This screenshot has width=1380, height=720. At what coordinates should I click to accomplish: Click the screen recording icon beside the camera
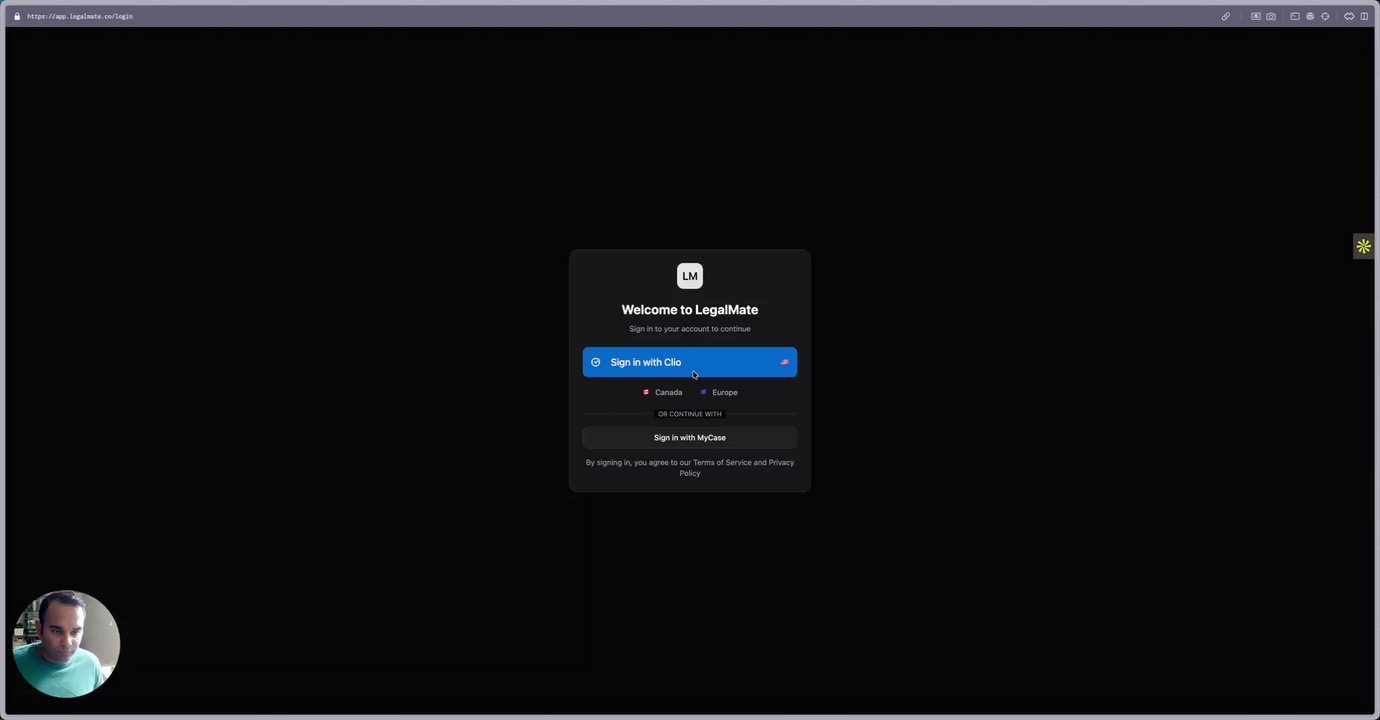point(1256,16)
